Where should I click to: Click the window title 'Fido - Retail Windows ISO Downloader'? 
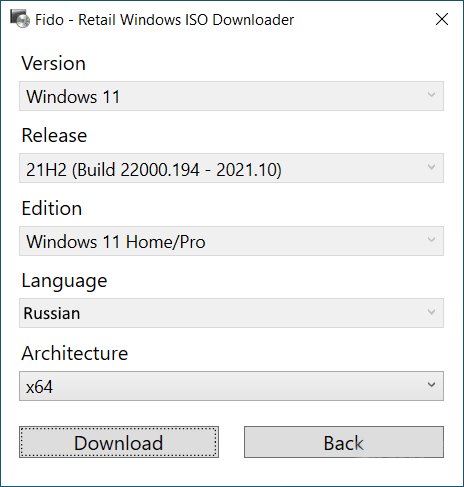coord(165,20)
